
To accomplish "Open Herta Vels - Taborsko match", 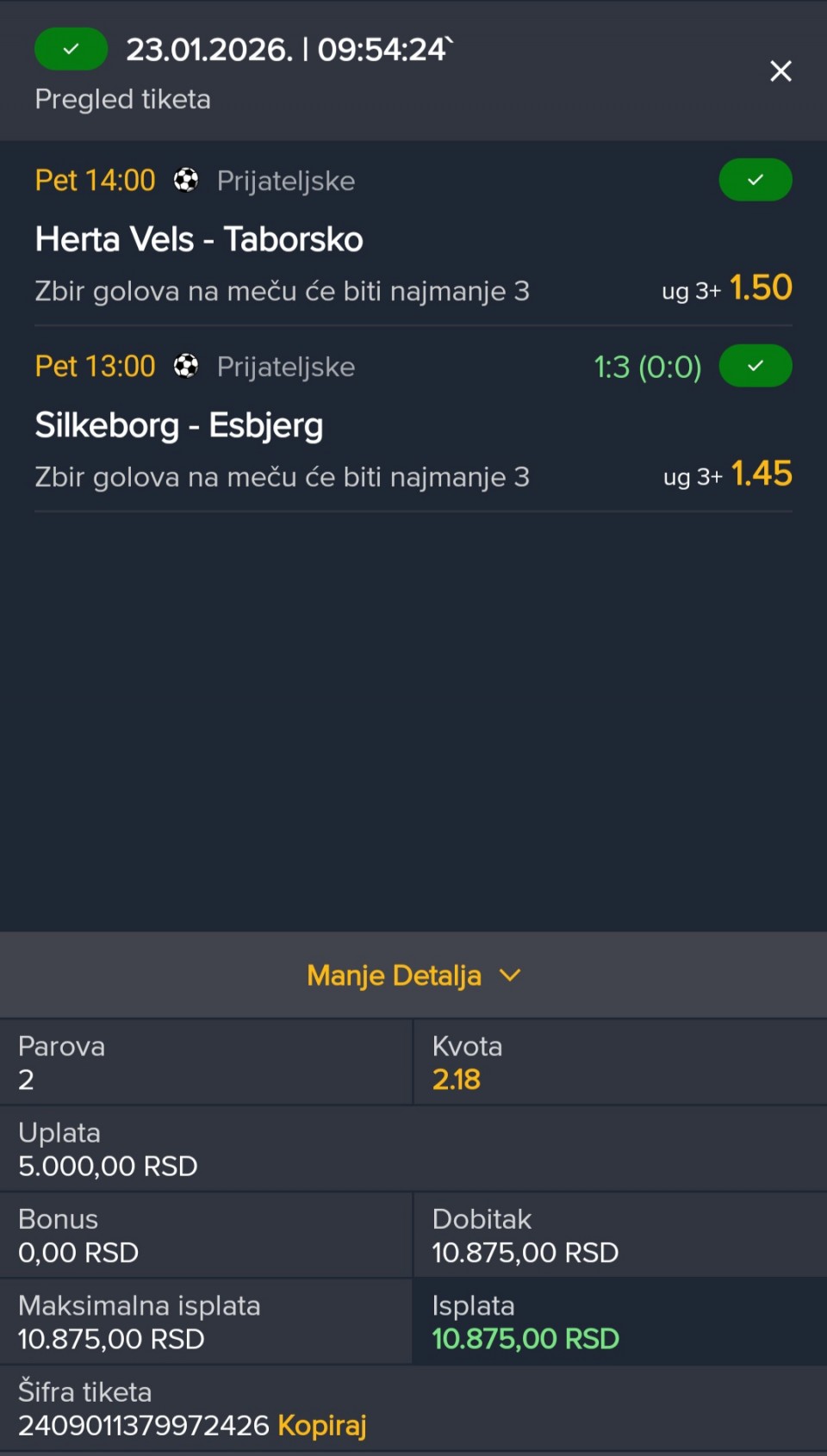I will pos(199,239).
